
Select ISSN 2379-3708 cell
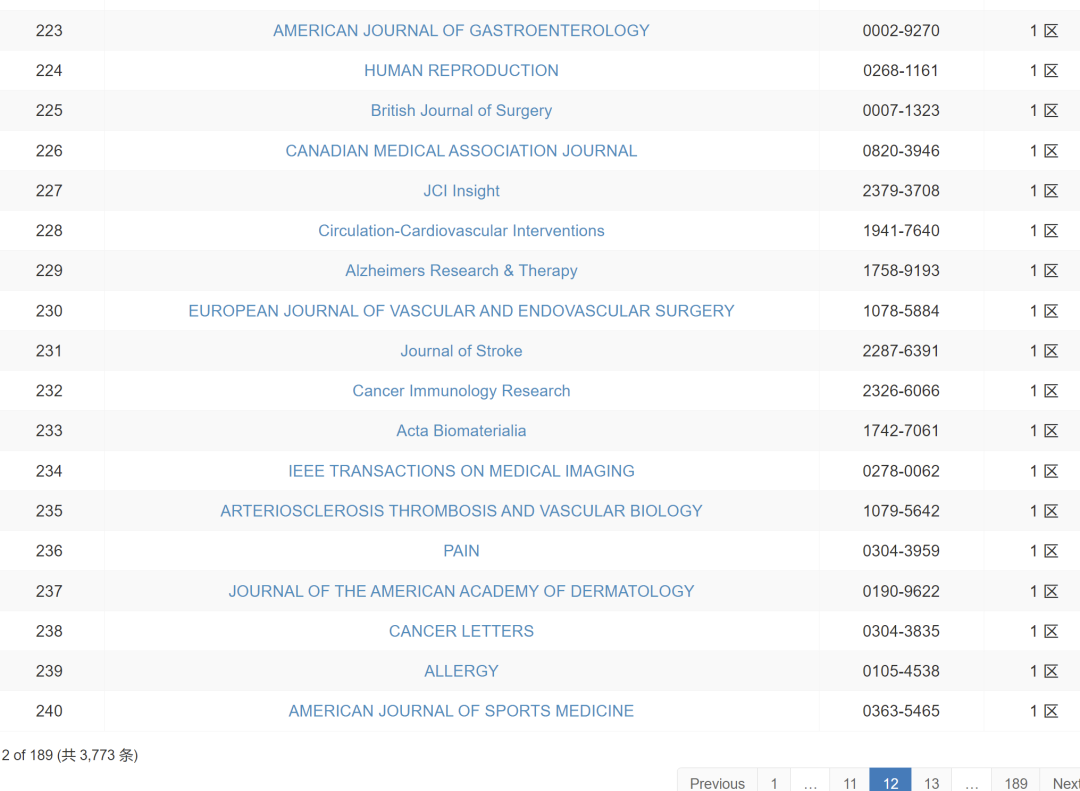tap(901, 190)
